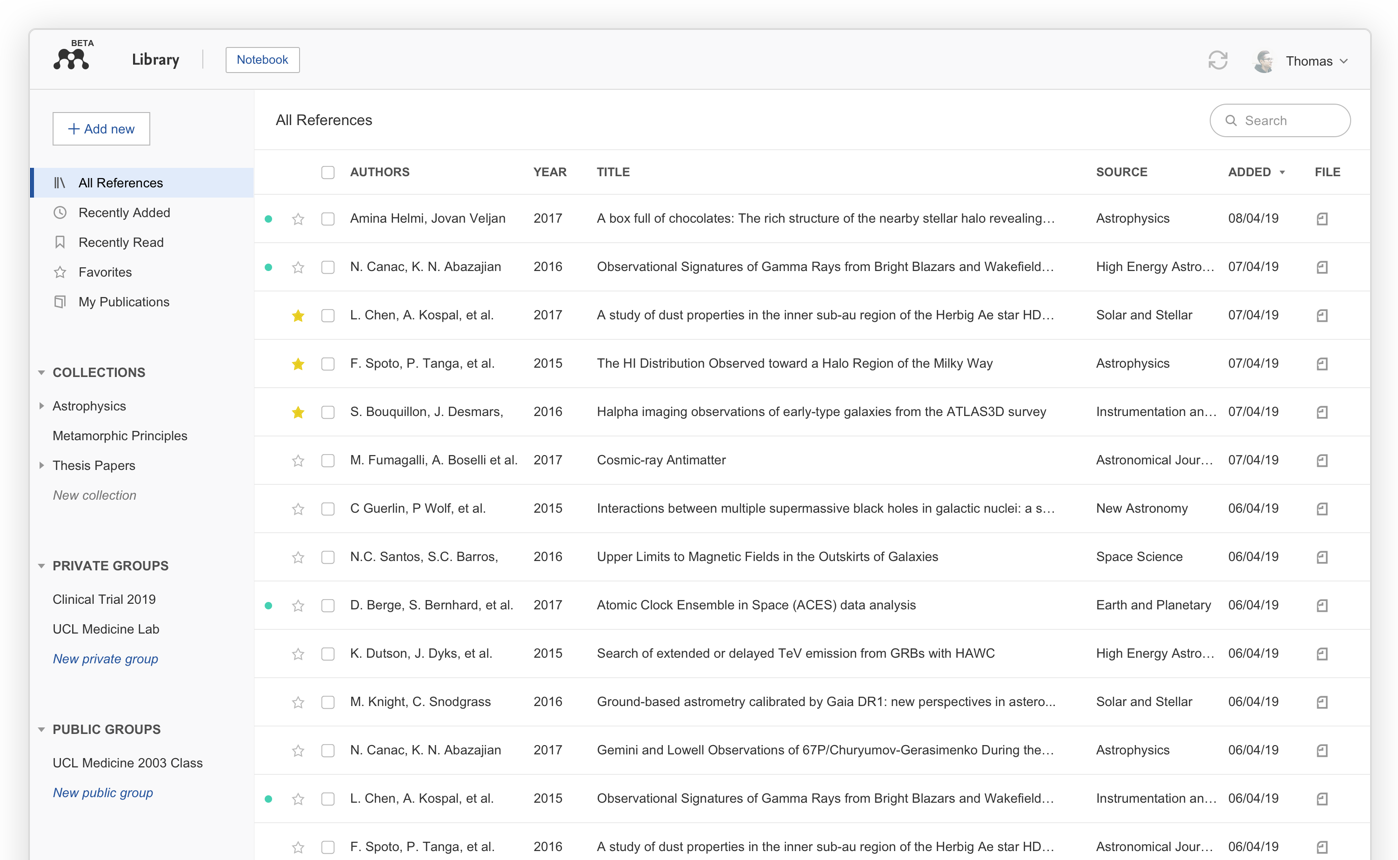Screen dimensions: 1398x860
Task: Collapse the COLLECTIONS section triangle
Action: (41, 372)
